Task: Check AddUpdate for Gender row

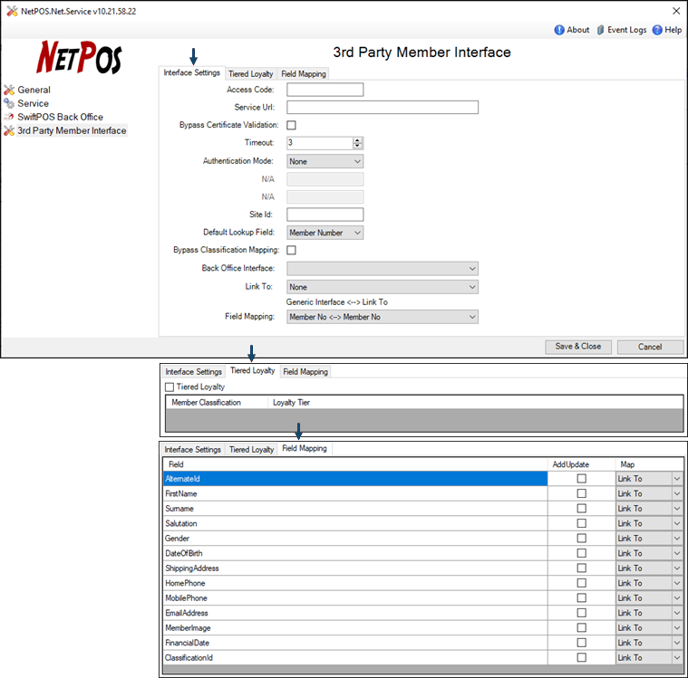Action: [x=581, y=538]
